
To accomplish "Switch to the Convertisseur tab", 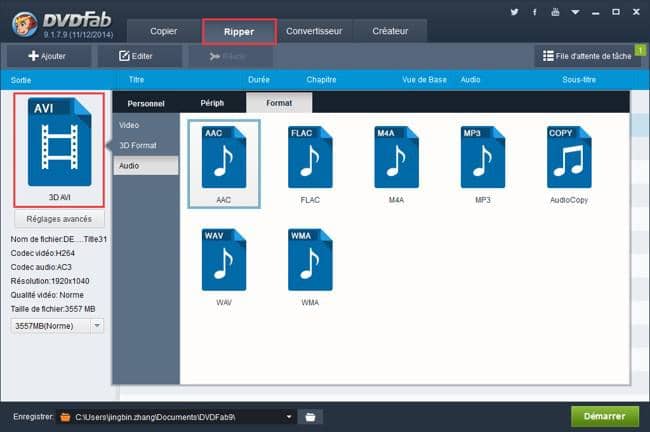I will click(314, 31).
